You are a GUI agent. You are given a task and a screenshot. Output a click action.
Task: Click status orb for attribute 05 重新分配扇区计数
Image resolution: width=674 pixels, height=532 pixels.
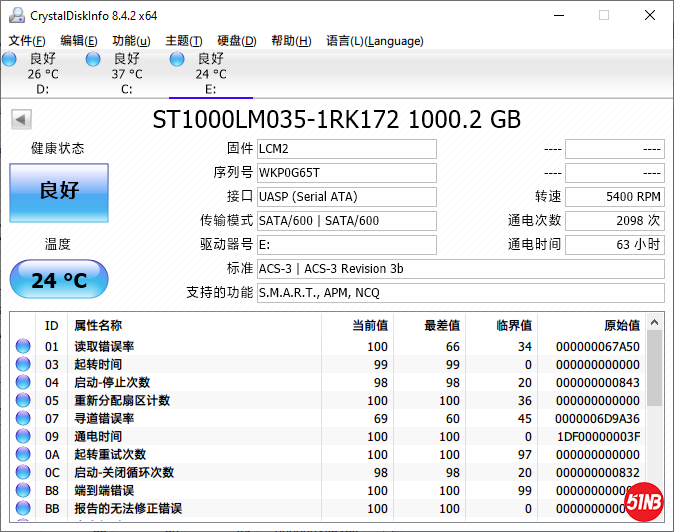pos(23,401)
